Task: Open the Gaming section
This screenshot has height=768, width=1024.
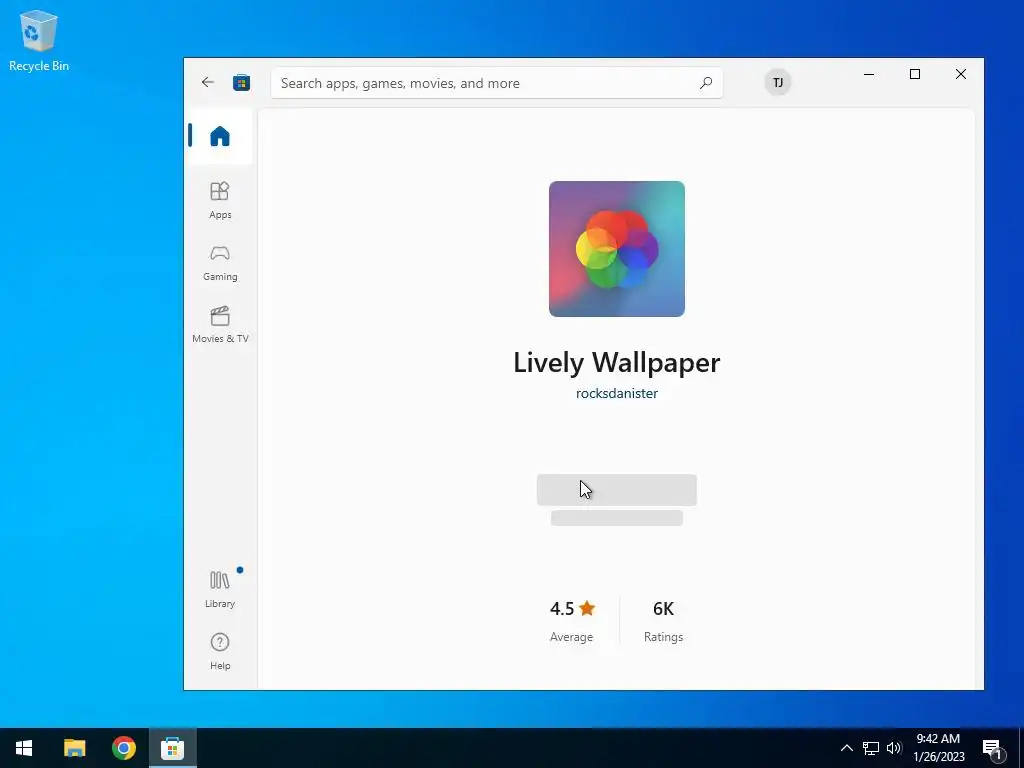Action: [220, 263]
